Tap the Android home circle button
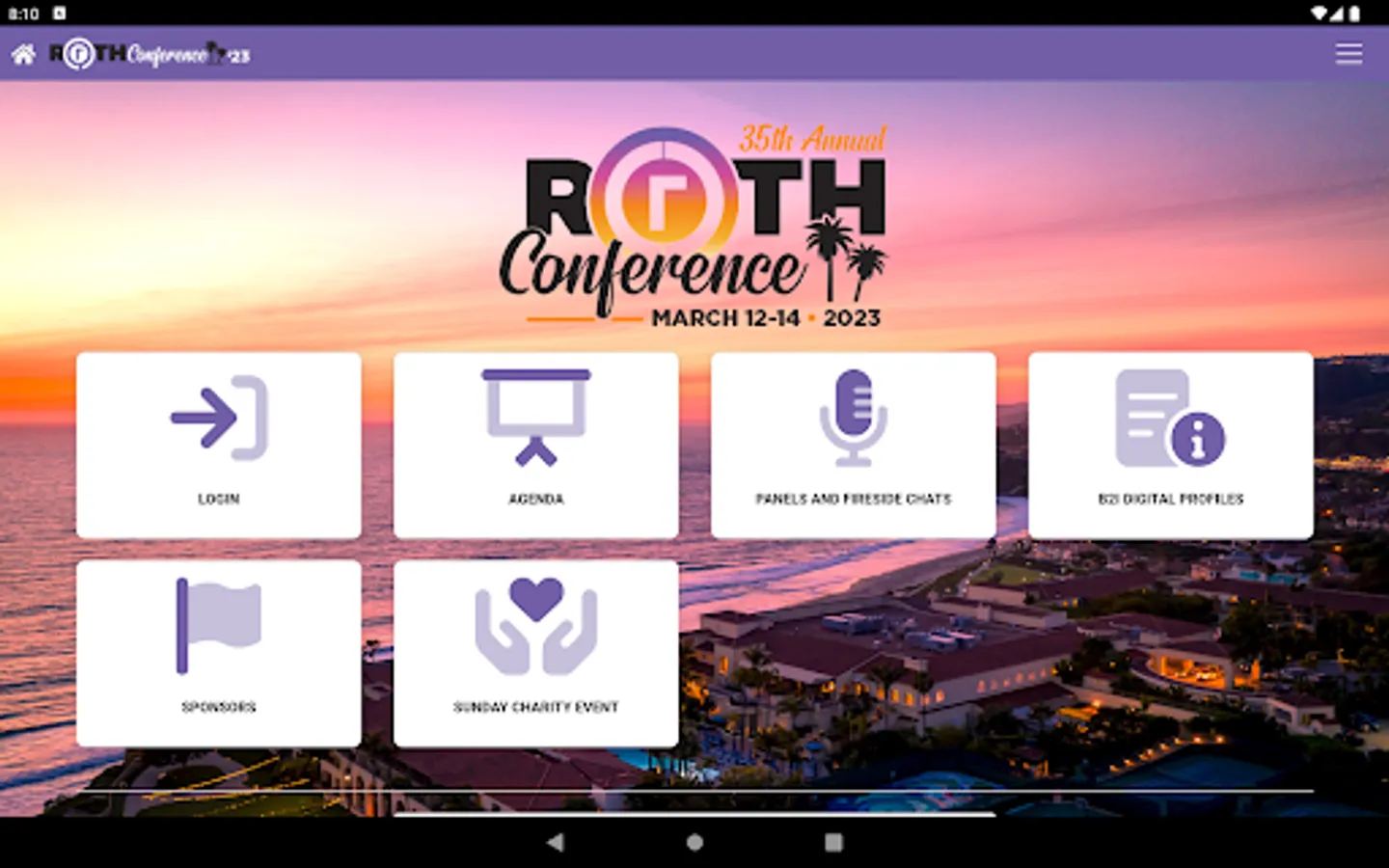This screenshot has width=1389, height=868. tap(694, 842)
